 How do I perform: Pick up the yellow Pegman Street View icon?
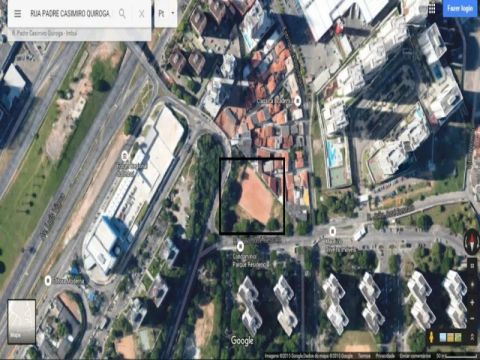(x=432, y=337)
